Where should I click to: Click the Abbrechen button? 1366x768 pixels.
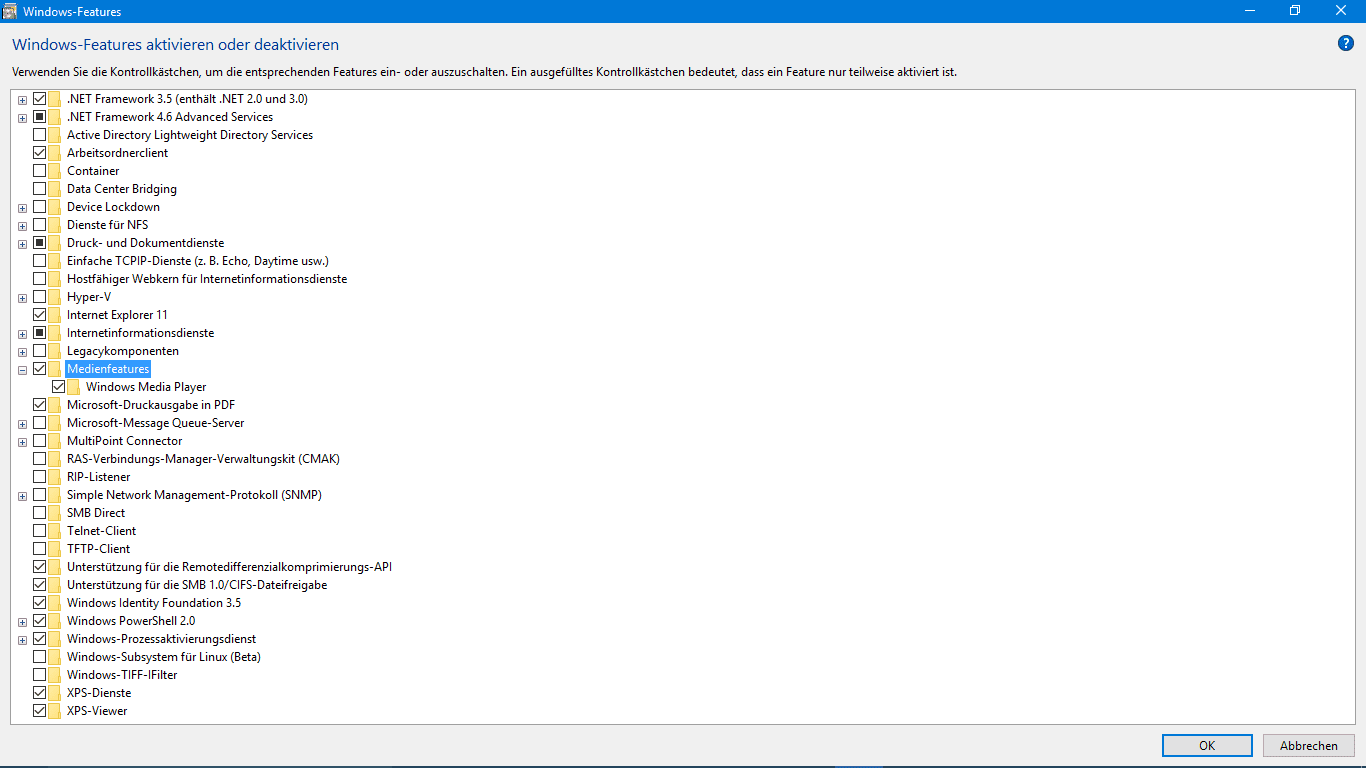point(1309,746)
